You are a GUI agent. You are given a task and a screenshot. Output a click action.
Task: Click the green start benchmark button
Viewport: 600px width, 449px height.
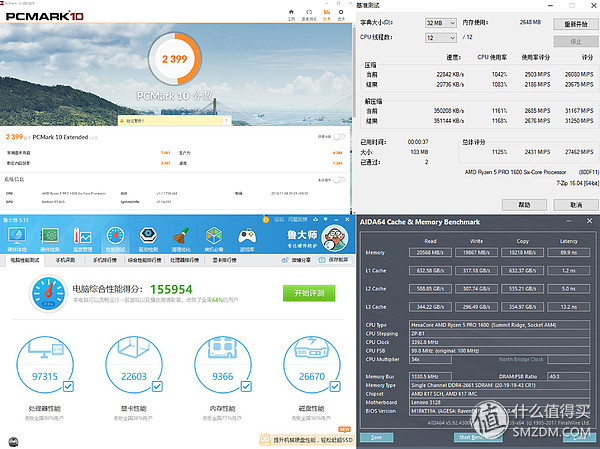[x=309, y=293]
